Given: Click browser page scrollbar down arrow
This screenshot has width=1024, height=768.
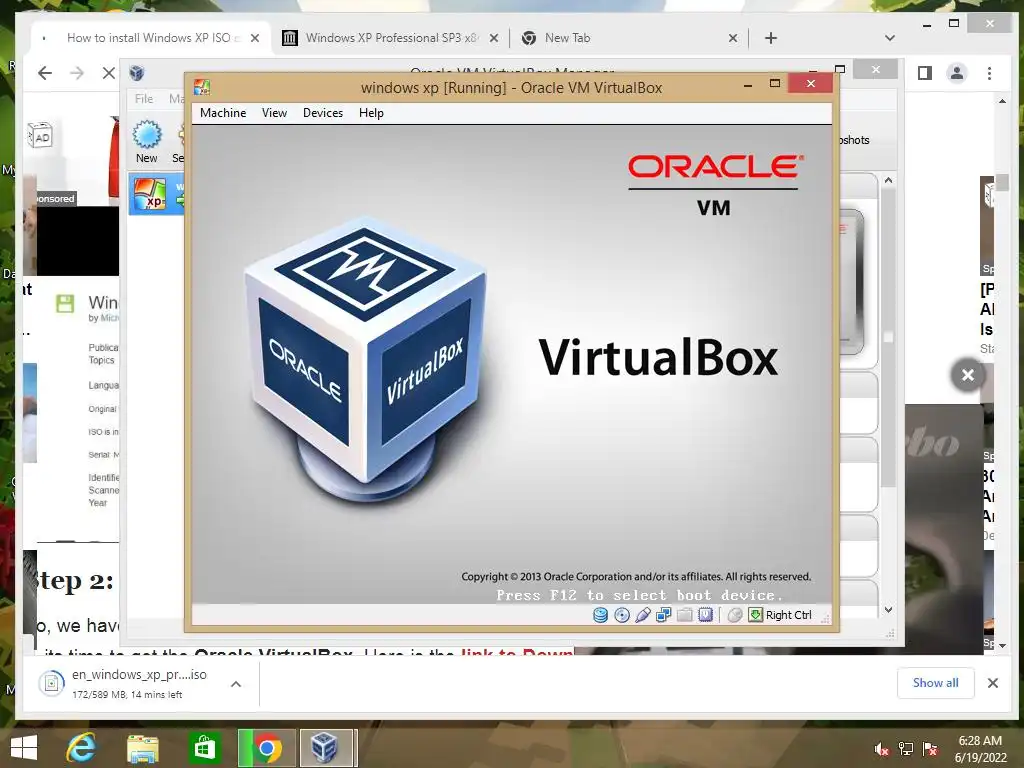Looking at the screenshot, I should click(x=1002, y=645).
